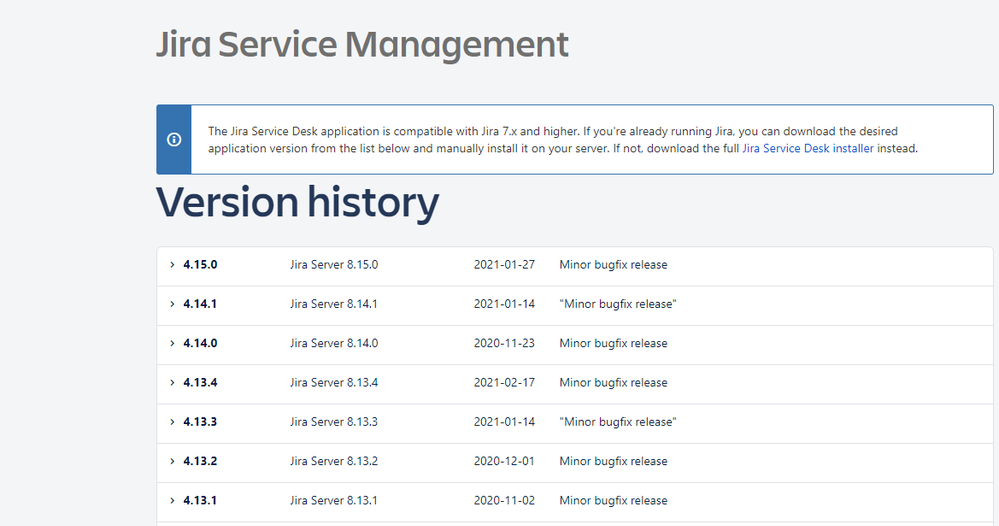Click the Jira Server 8.13.1 compatibility text

coord(334,501)
